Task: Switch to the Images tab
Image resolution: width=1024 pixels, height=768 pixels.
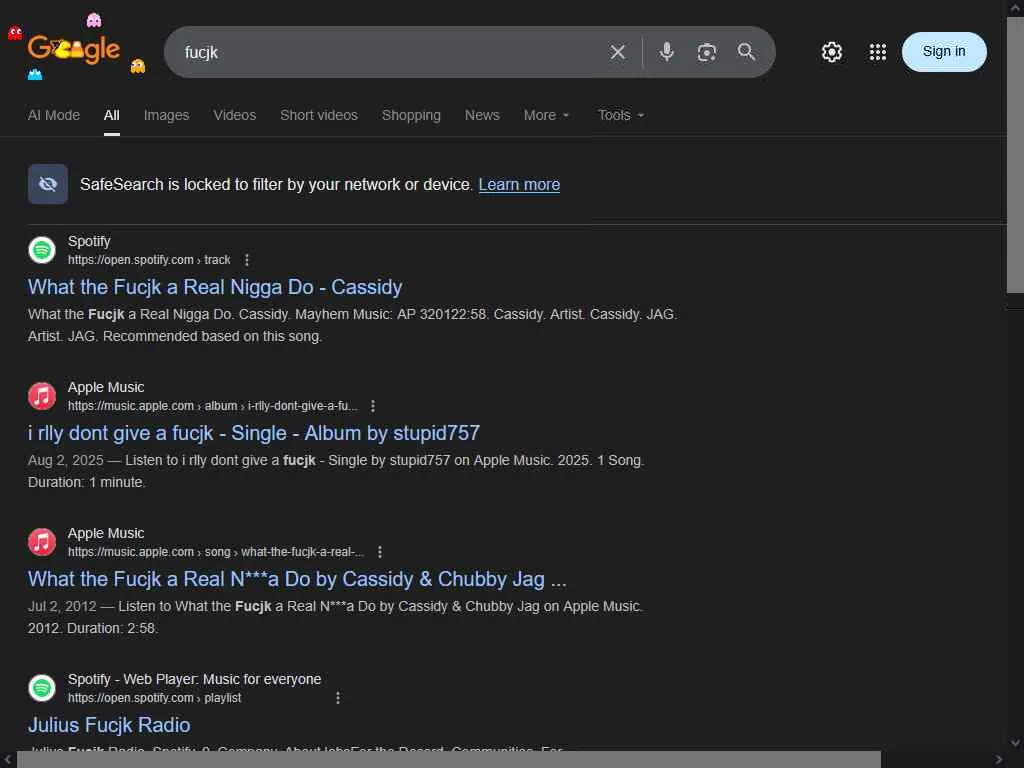Action: pos(166,115)
